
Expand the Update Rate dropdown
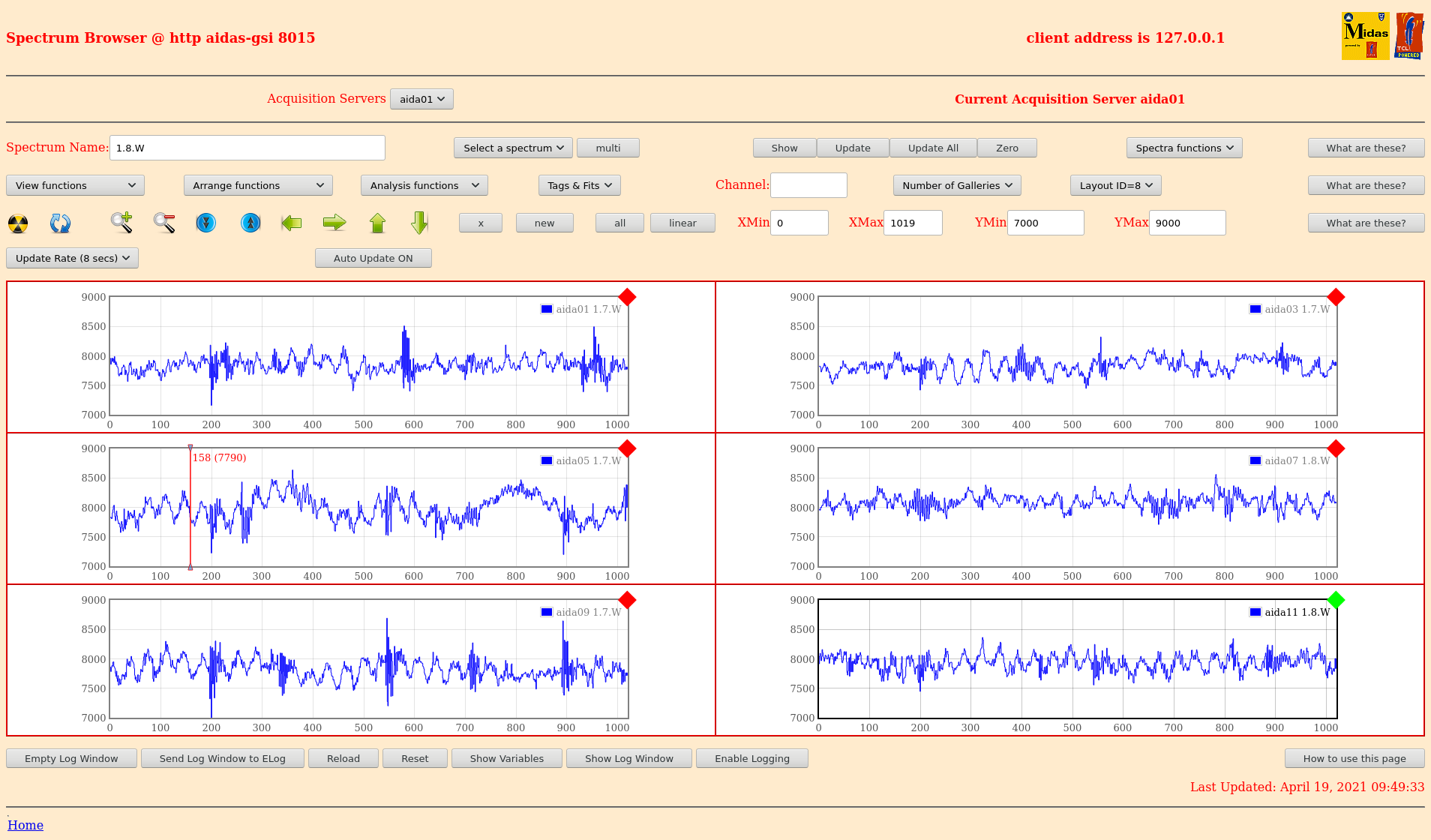(x=73, y=258)
